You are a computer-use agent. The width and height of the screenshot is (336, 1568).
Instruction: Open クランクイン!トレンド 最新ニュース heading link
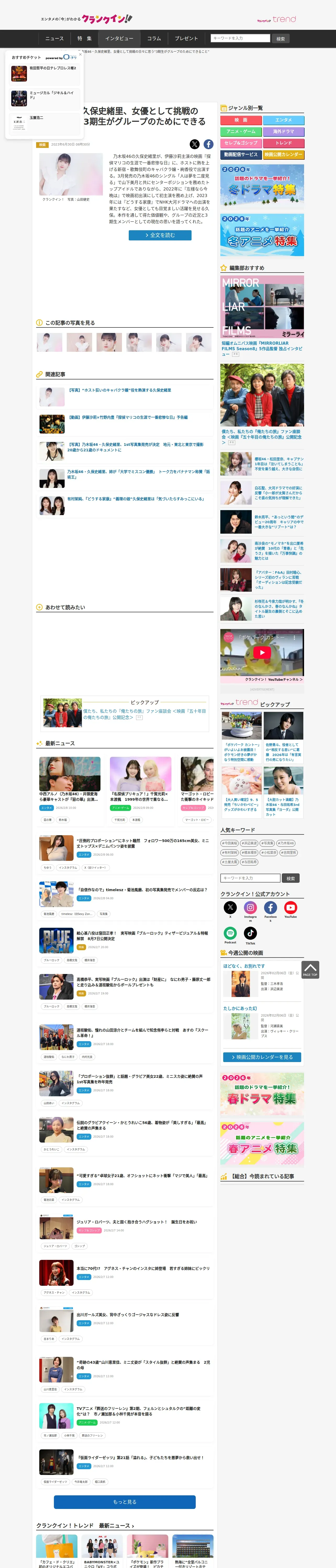point(85,1525)
